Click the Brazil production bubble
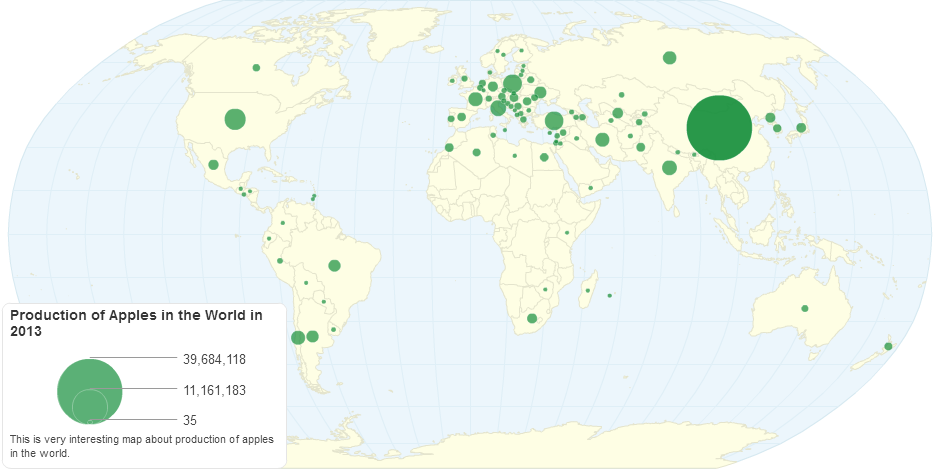 [x=334, y=265]
